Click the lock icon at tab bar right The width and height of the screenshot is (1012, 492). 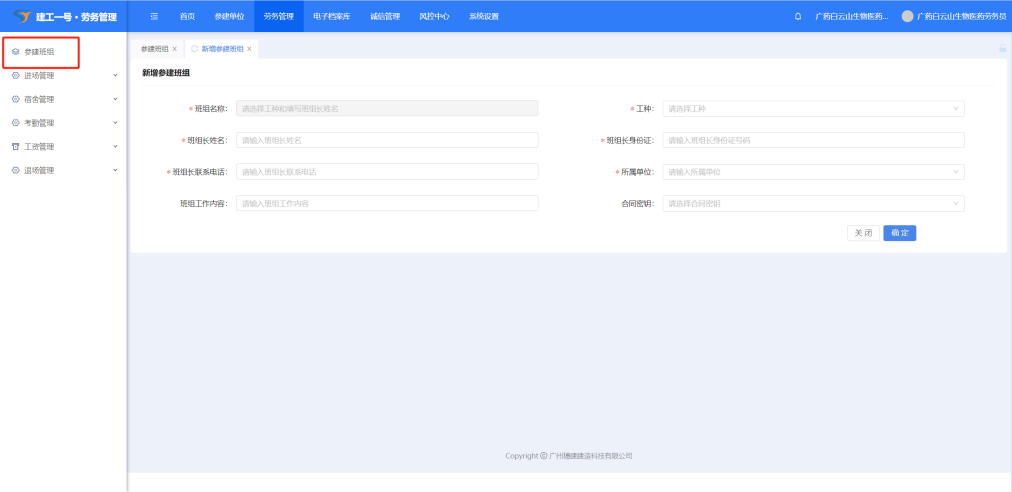pyautogui.click(x=1002, y=48)
